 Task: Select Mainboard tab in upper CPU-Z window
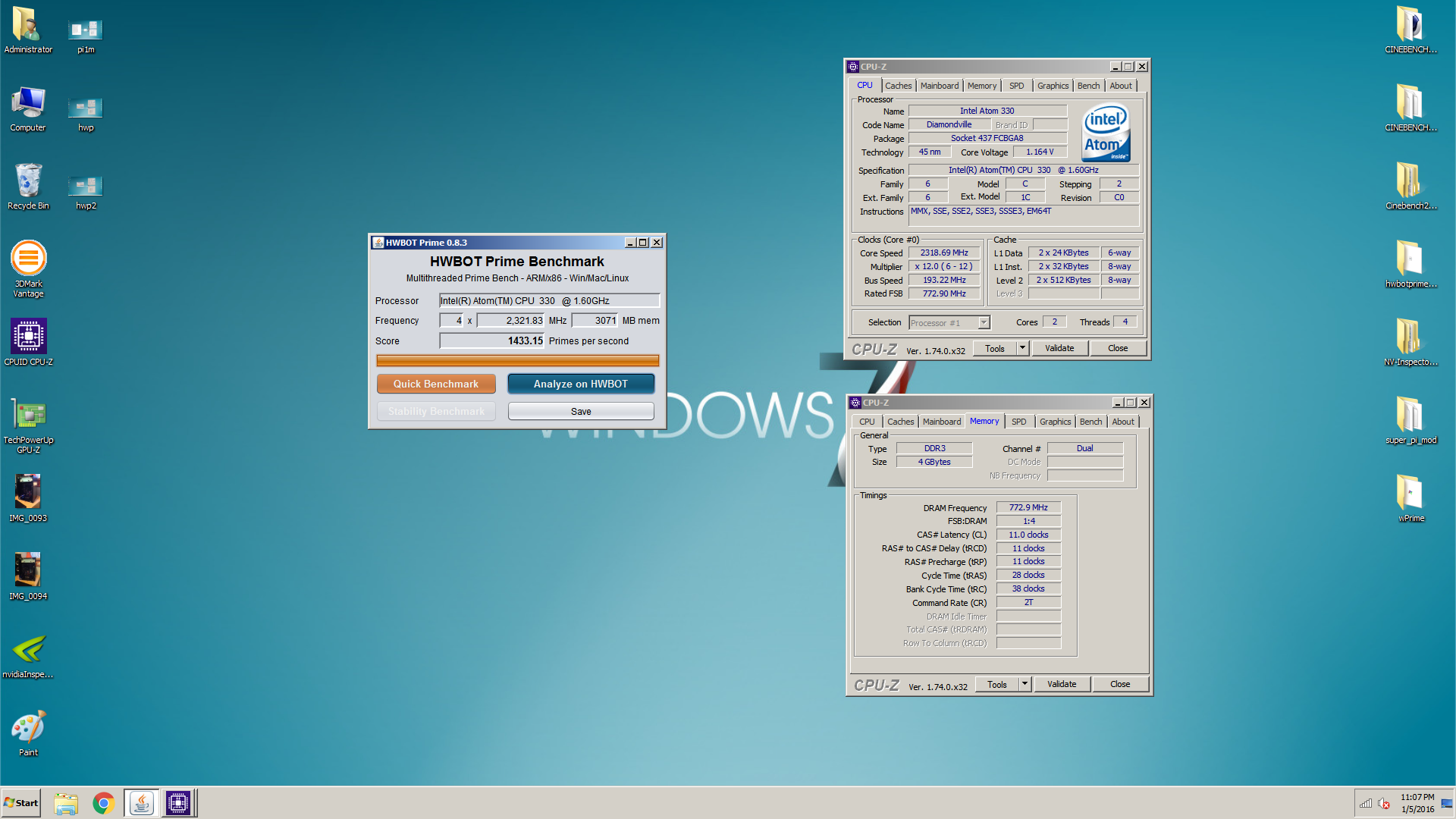tap(940, 86)
